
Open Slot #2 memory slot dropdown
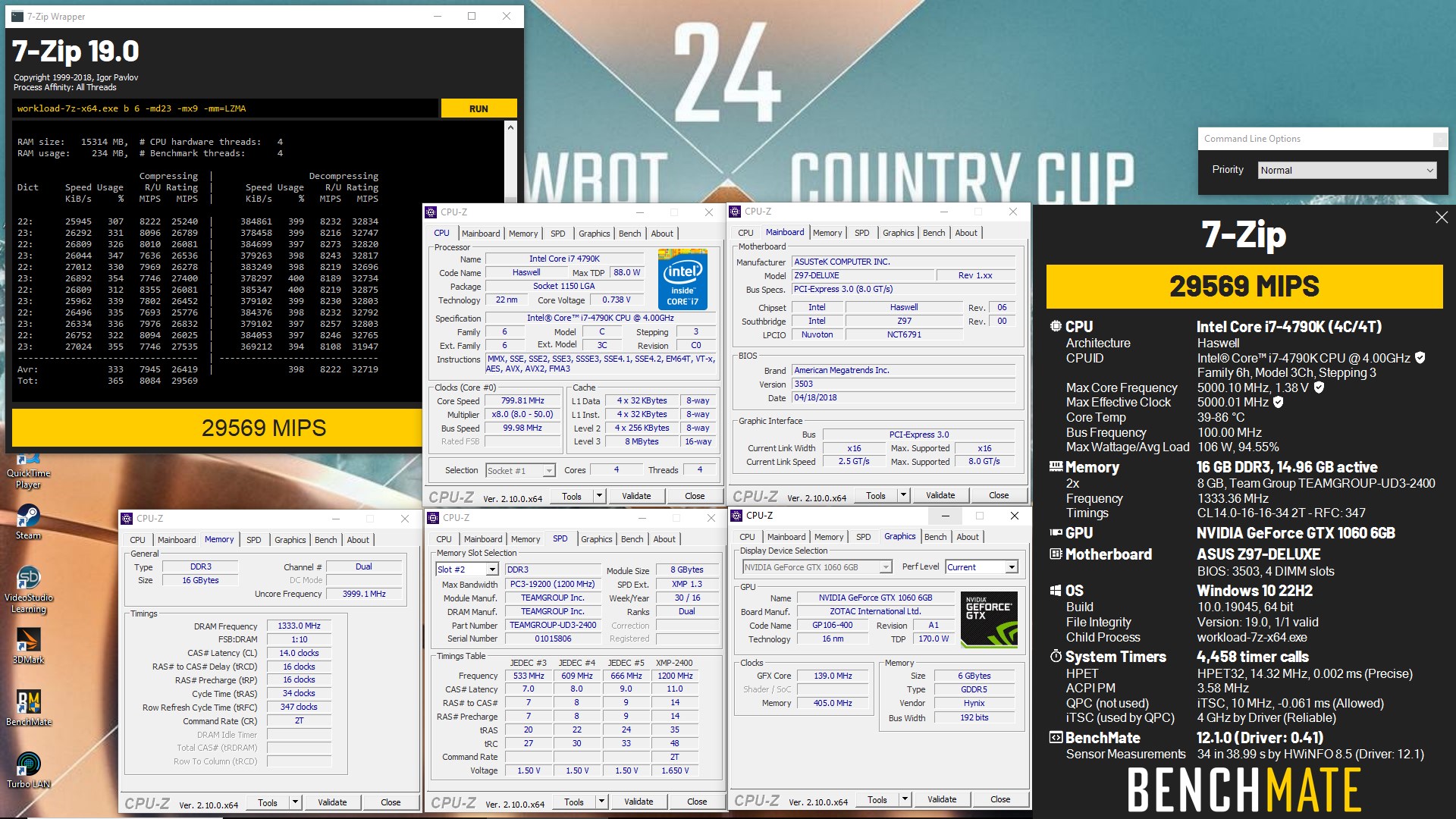tap(466, 570)
